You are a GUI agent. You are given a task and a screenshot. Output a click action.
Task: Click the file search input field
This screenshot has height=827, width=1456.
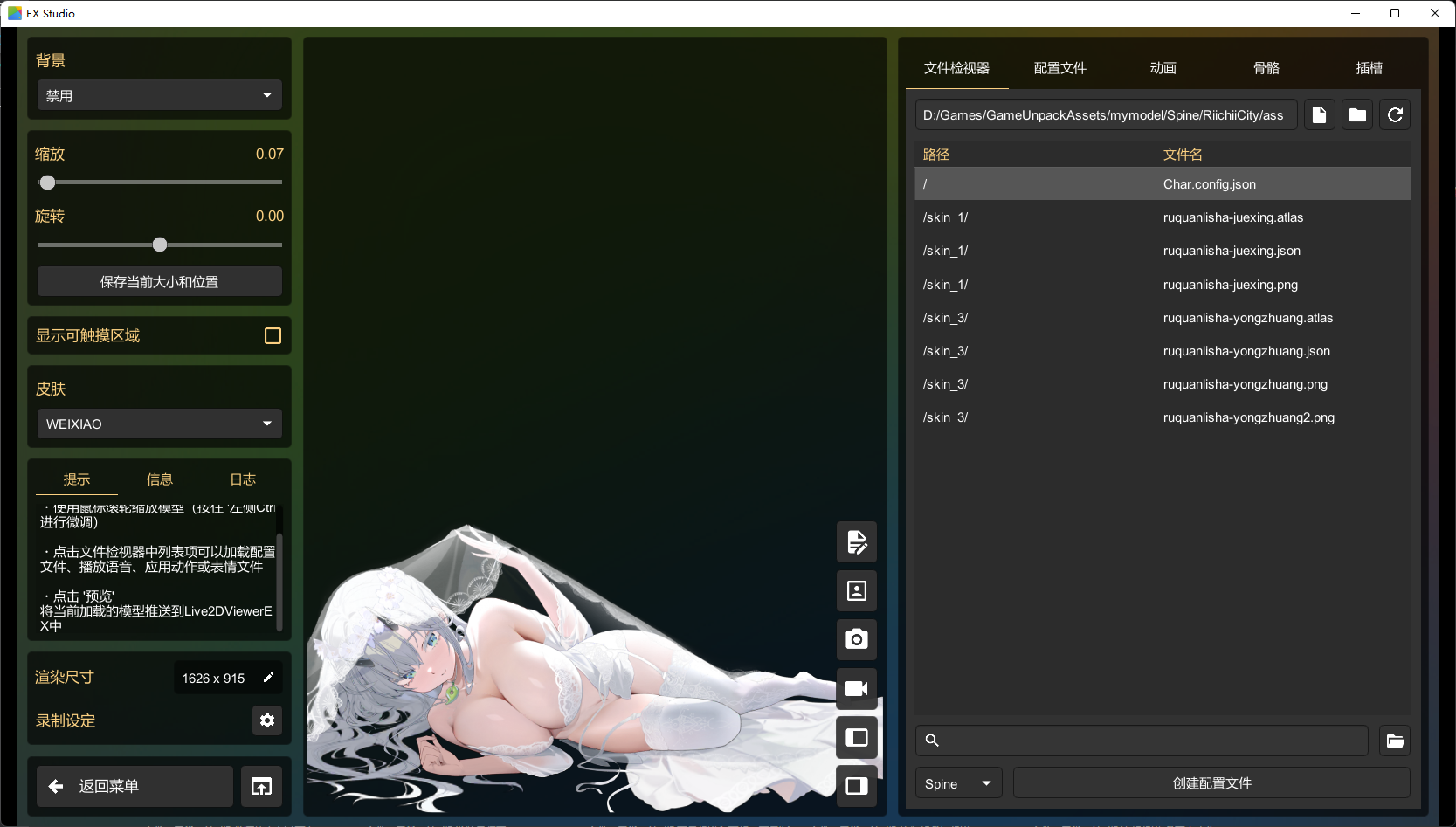tap(1142, 741)
